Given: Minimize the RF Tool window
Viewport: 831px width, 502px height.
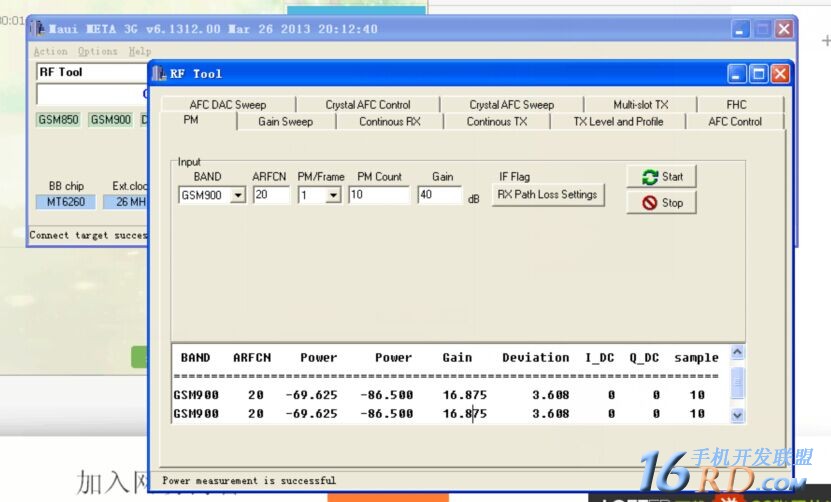Looking at the screenshot, I should (x=736, y=74).
